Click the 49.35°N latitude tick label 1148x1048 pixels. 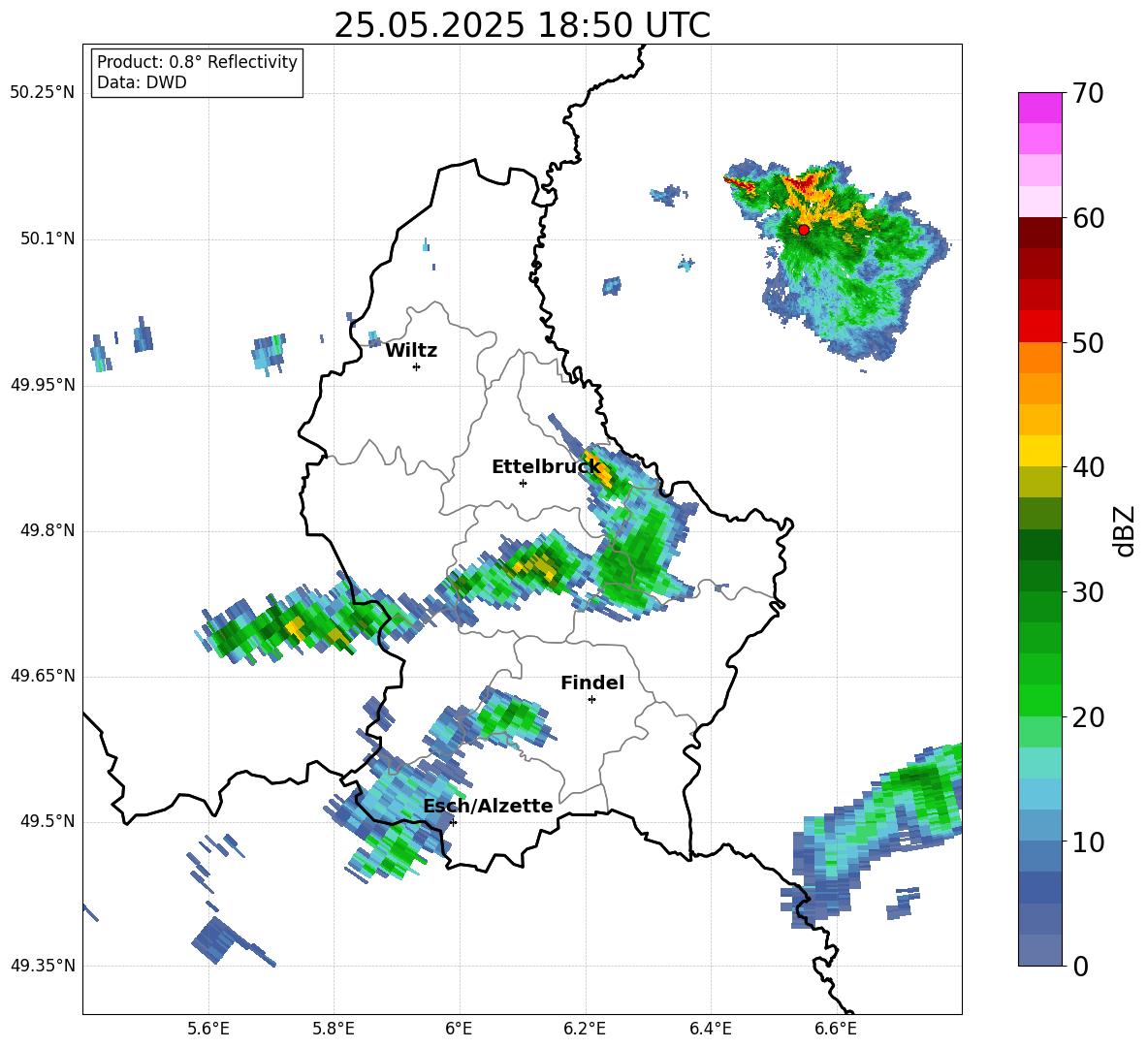[x=43, y=966]
